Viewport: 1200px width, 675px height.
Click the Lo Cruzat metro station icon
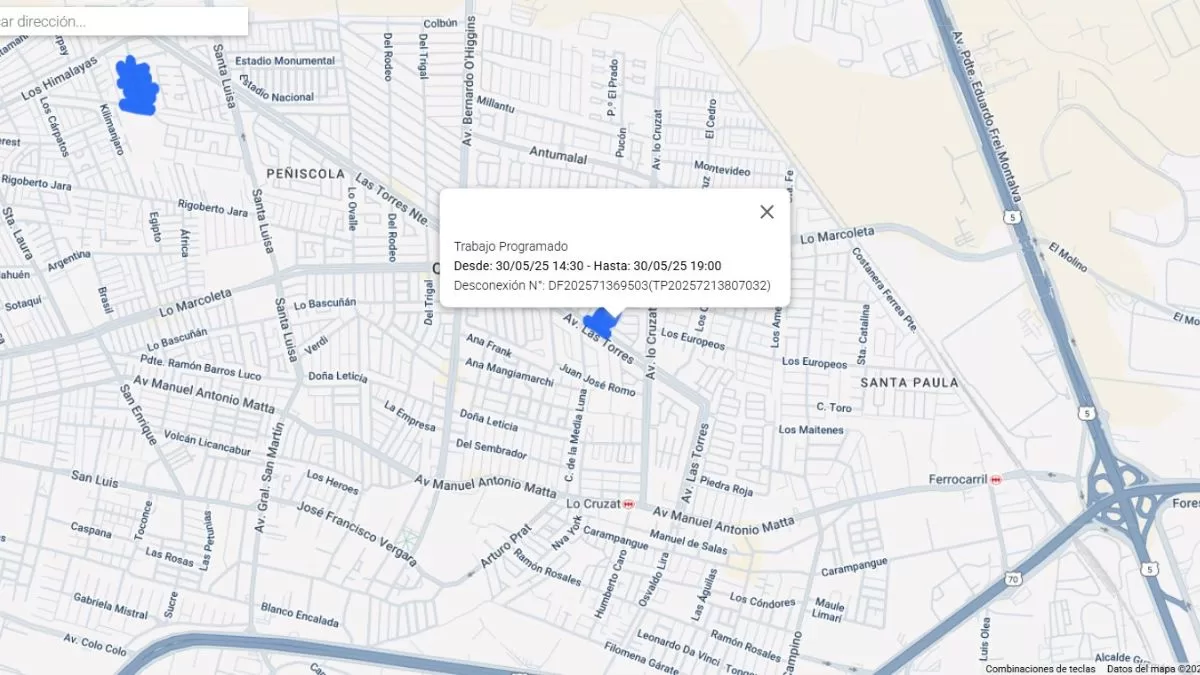click(628, 504)
